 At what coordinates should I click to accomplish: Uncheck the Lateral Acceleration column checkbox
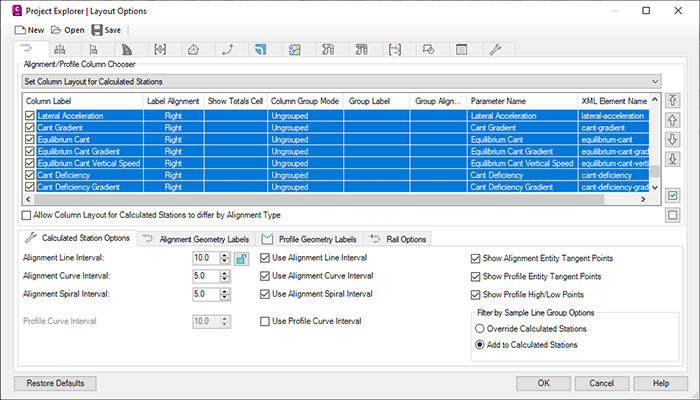tap(29, 116)
